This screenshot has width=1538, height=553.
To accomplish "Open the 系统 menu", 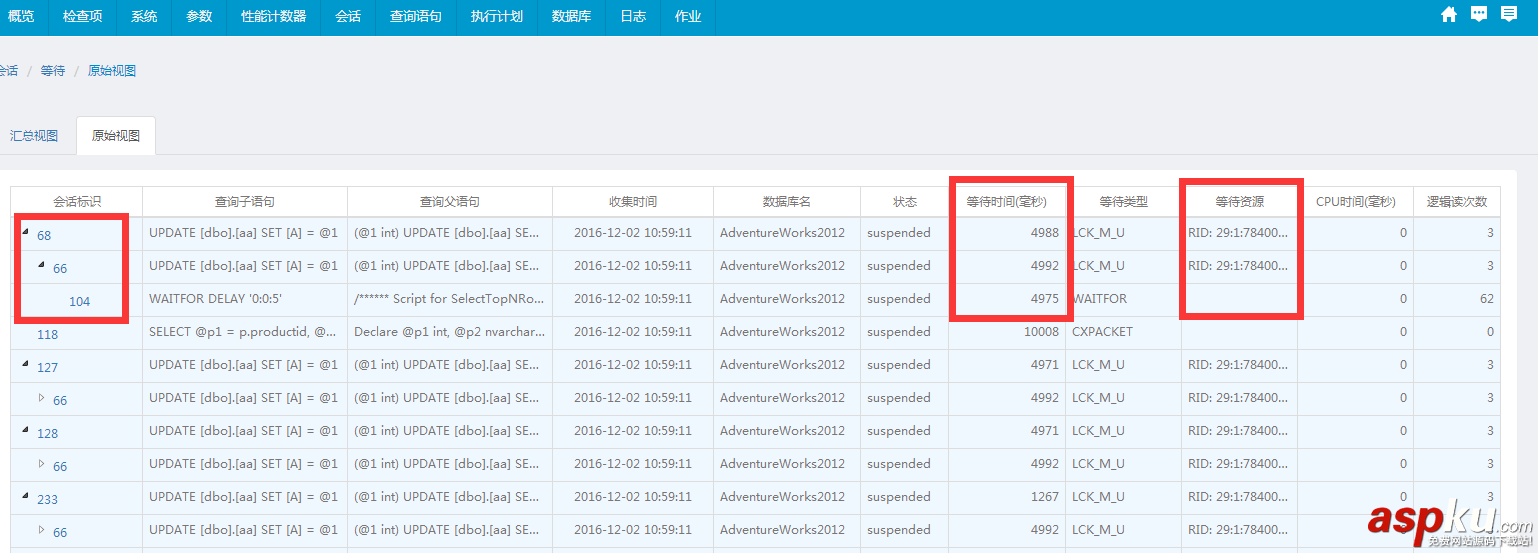I will point(144,16).
